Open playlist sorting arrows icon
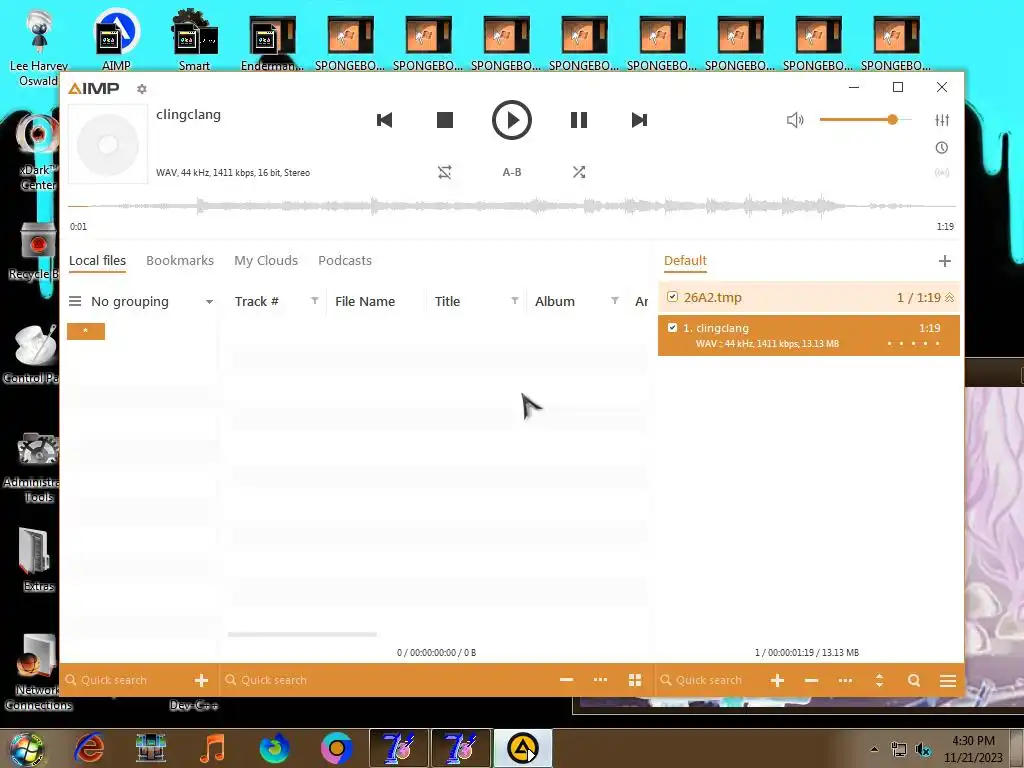The image size is (1024, 768). pyautogui.click(x=880, y=680)
